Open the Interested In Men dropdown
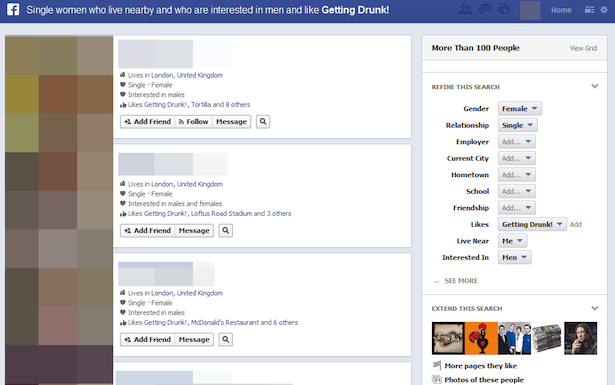The width and height of the screenshot is (615, 385). coord(515,257)
